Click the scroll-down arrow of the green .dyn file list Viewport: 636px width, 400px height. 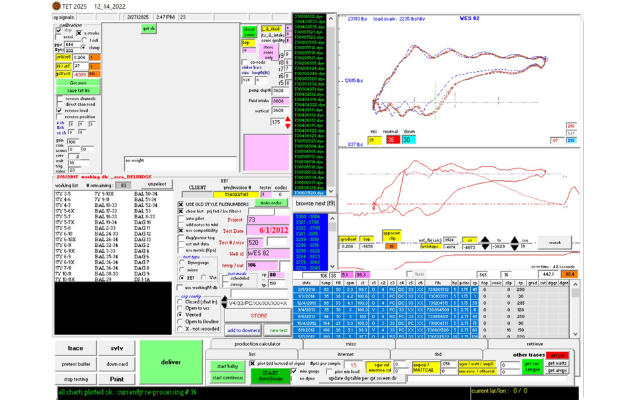(331, 191)
